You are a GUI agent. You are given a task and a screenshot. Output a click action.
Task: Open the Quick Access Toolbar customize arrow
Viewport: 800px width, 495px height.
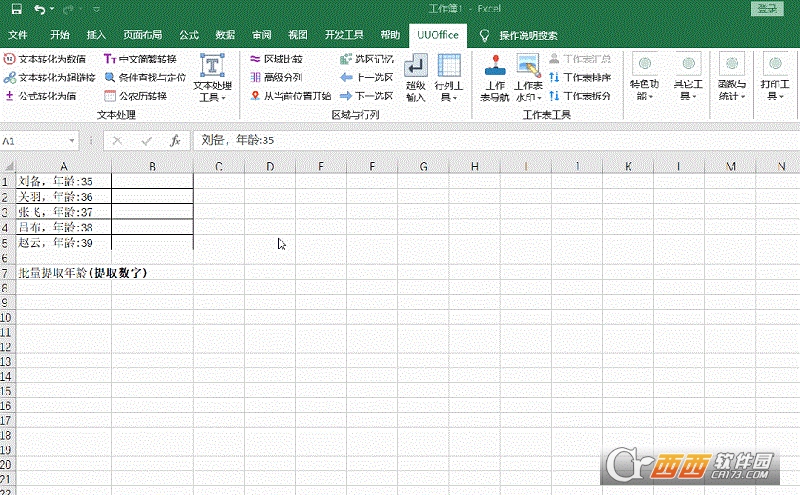point(96,9)
